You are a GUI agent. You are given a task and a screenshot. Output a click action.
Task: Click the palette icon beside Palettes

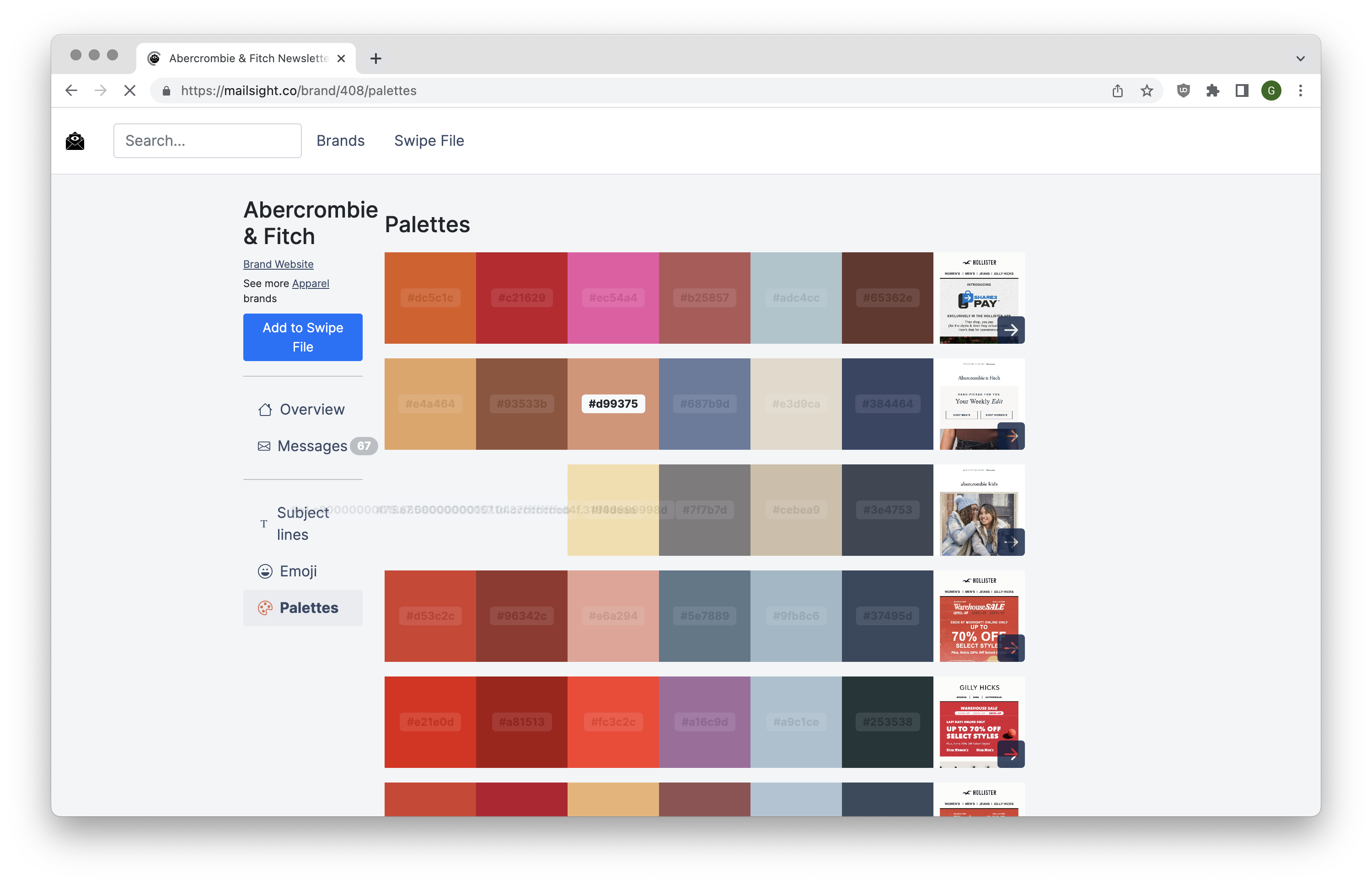click(x=265, y=608)
